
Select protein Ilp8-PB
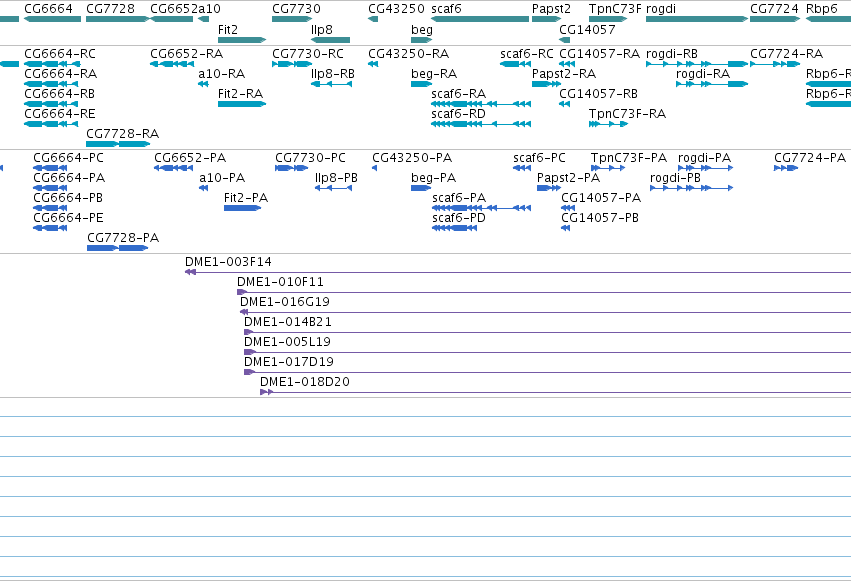(333, 188)
